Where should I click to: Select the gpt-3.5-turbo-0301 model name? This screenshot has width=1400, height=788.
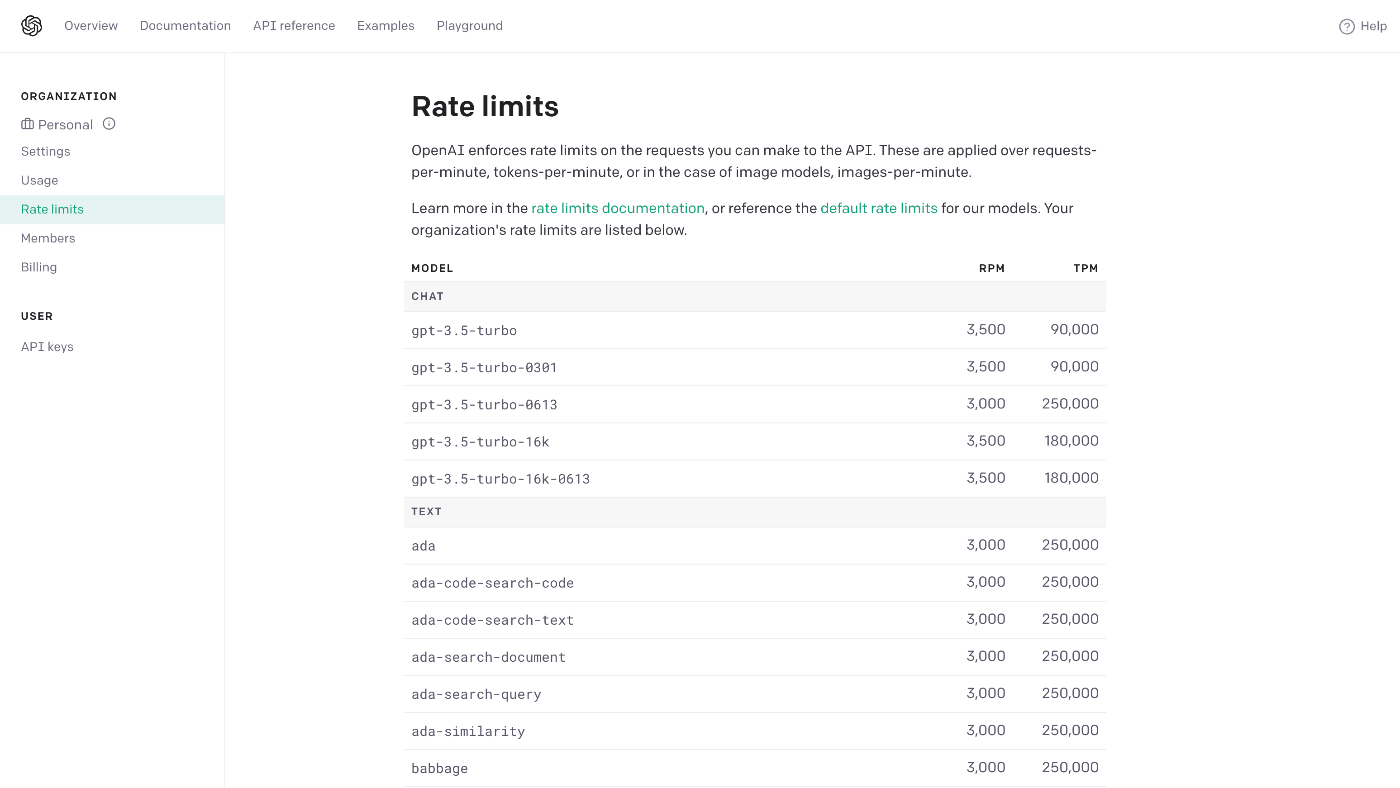[x=484, y=368]
